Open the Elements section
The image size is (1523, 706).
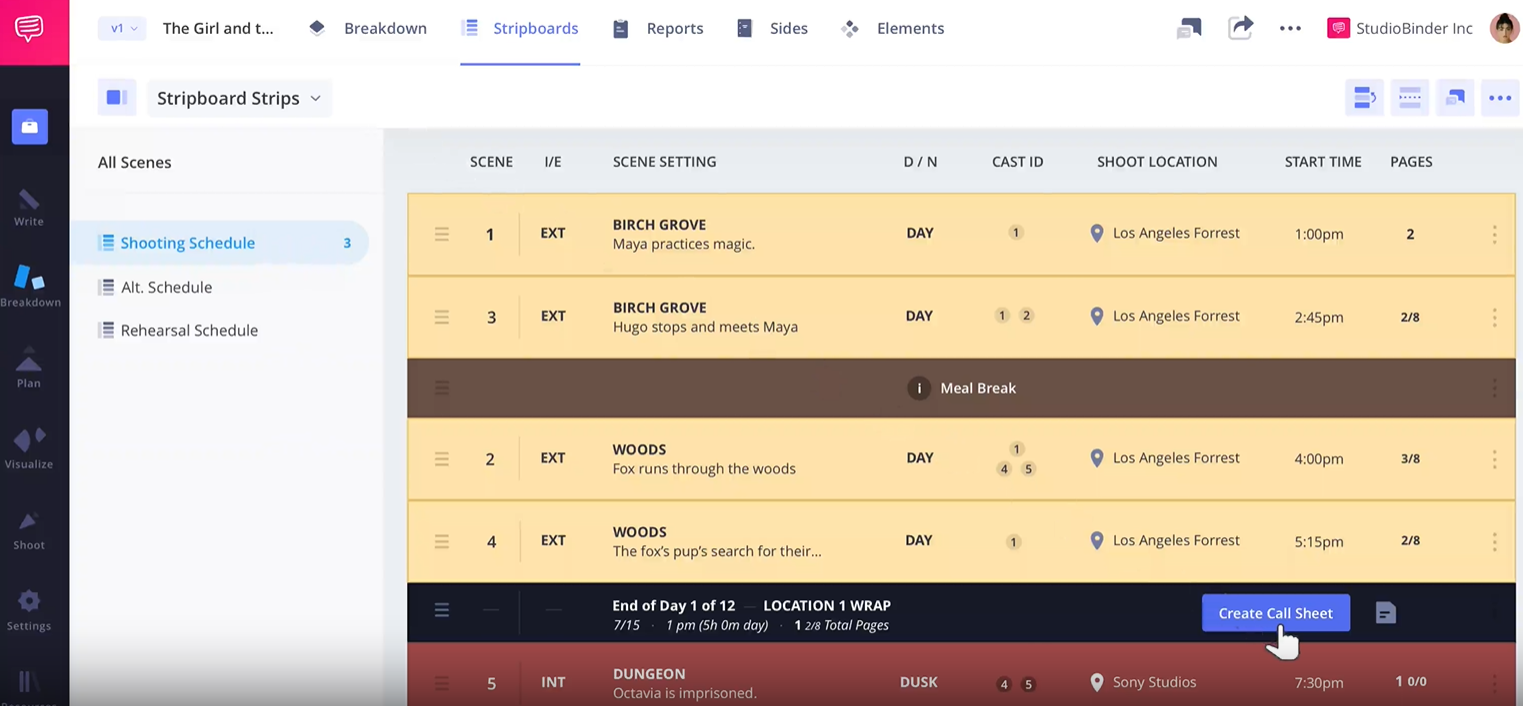tap(849, 28)
